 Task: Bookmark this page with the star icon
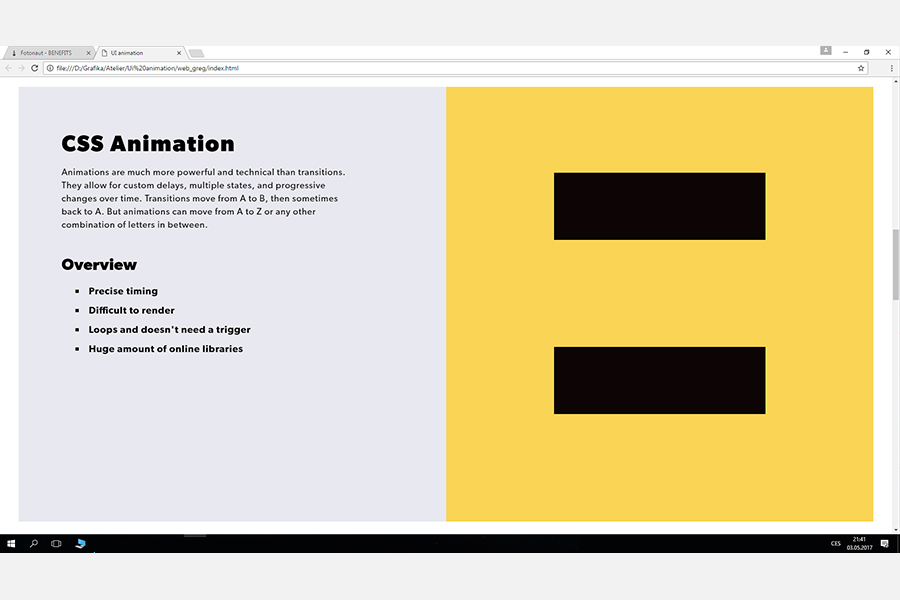(x=861, y=68)
